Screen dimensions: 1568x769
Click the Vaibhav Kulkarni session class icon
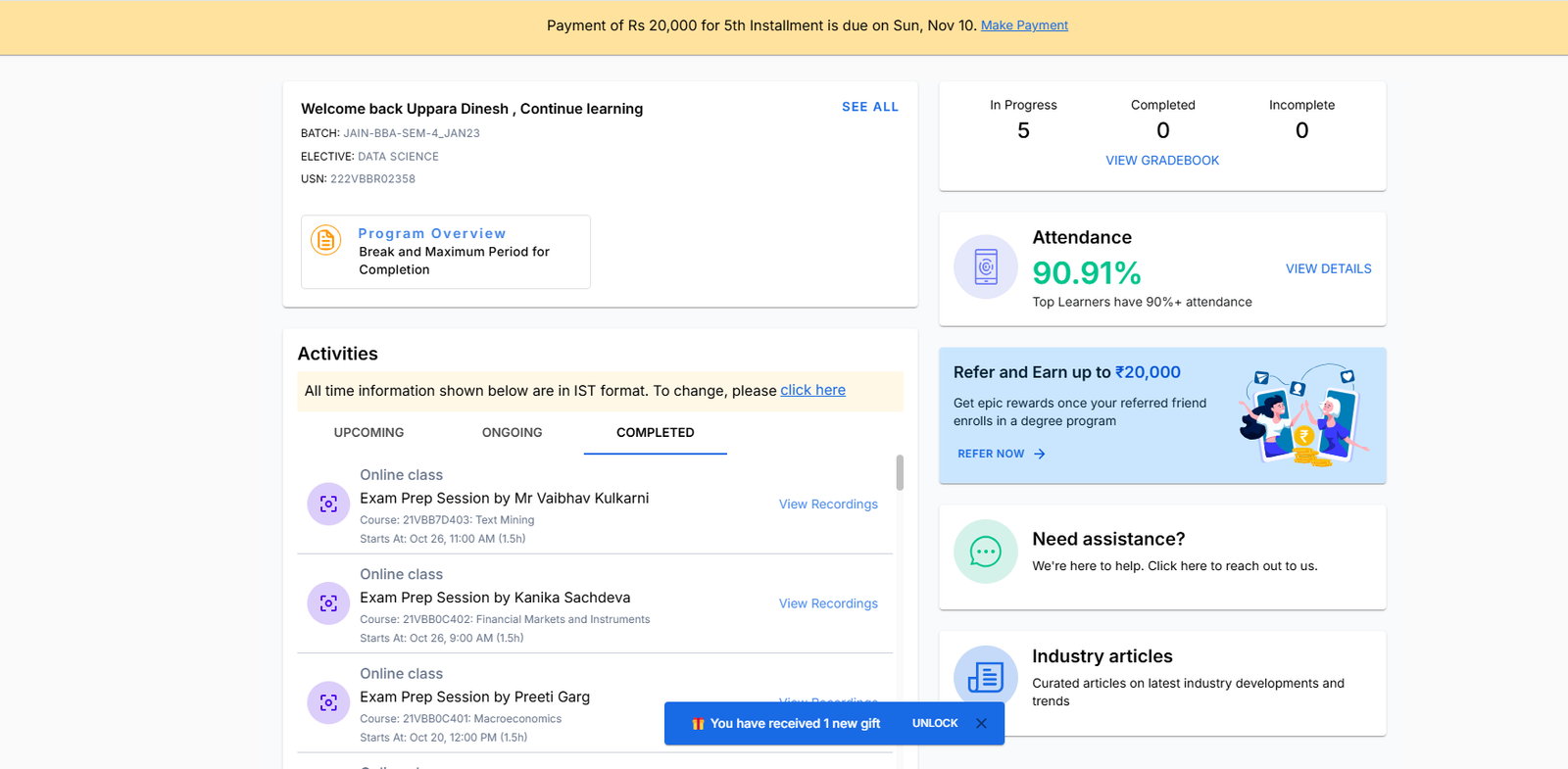(x=328, y=505)
